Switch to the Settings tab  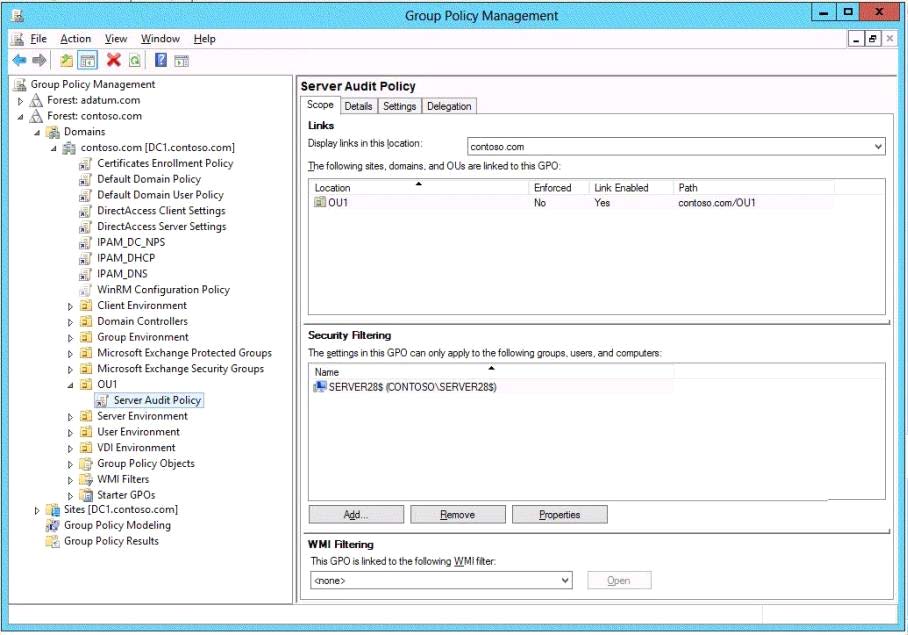(399, 106)
